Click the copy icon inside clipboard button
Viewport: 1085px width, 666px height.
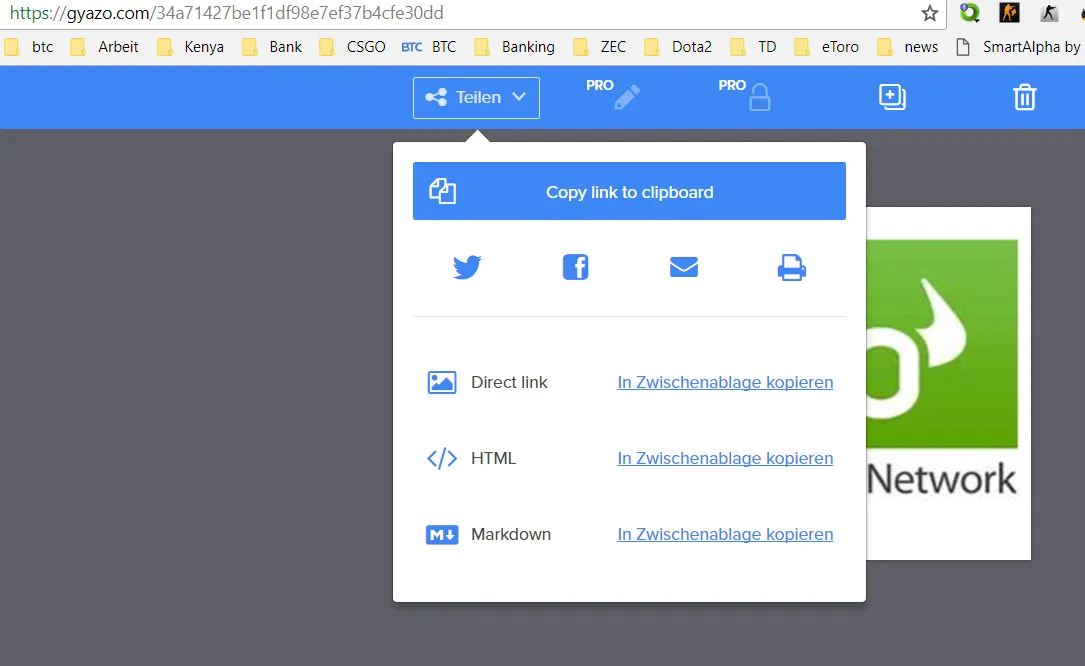[x=442, y=191]
